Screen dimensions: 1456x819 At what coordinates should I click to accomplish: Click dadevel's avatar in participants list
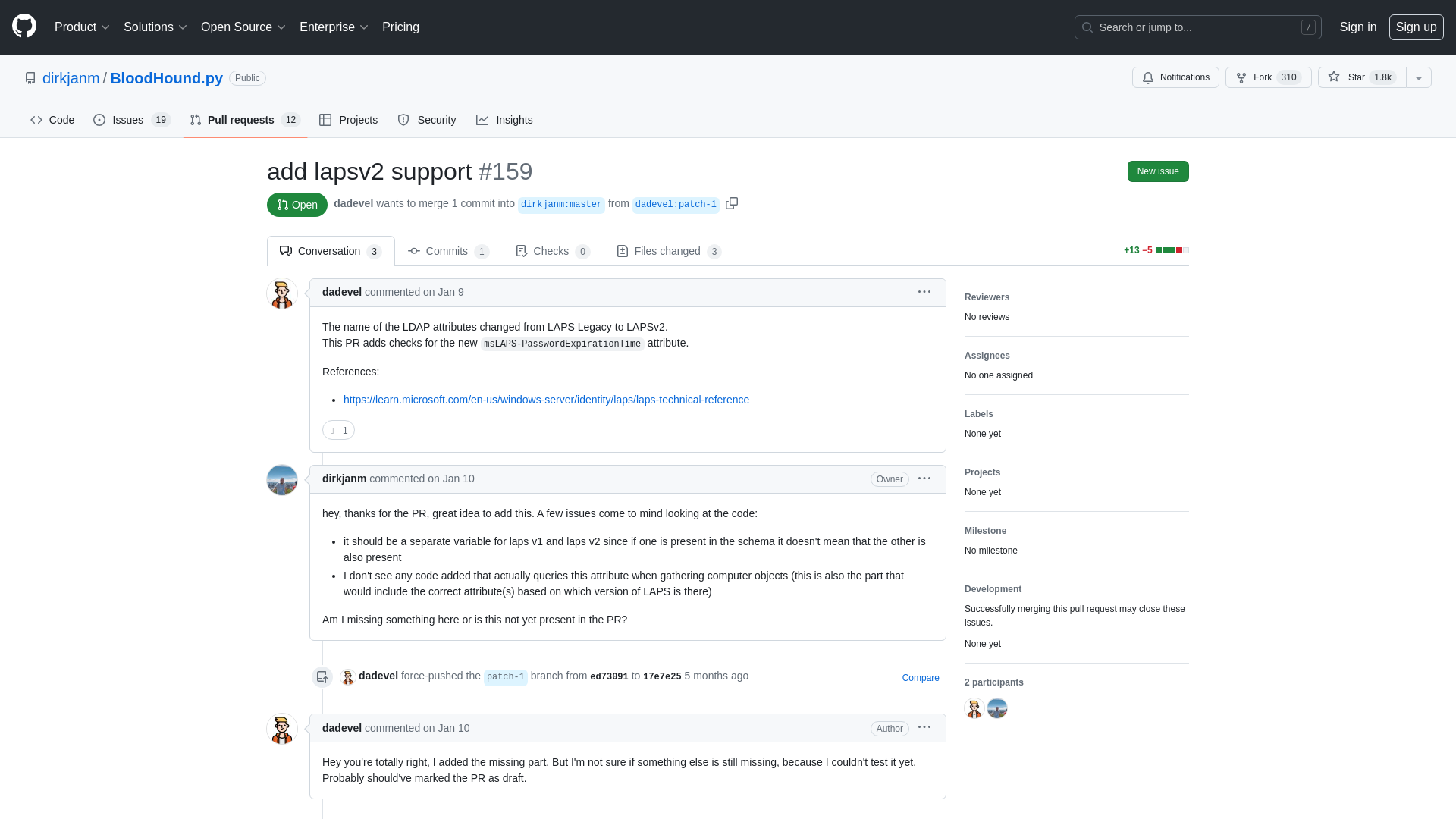[974, 708]
